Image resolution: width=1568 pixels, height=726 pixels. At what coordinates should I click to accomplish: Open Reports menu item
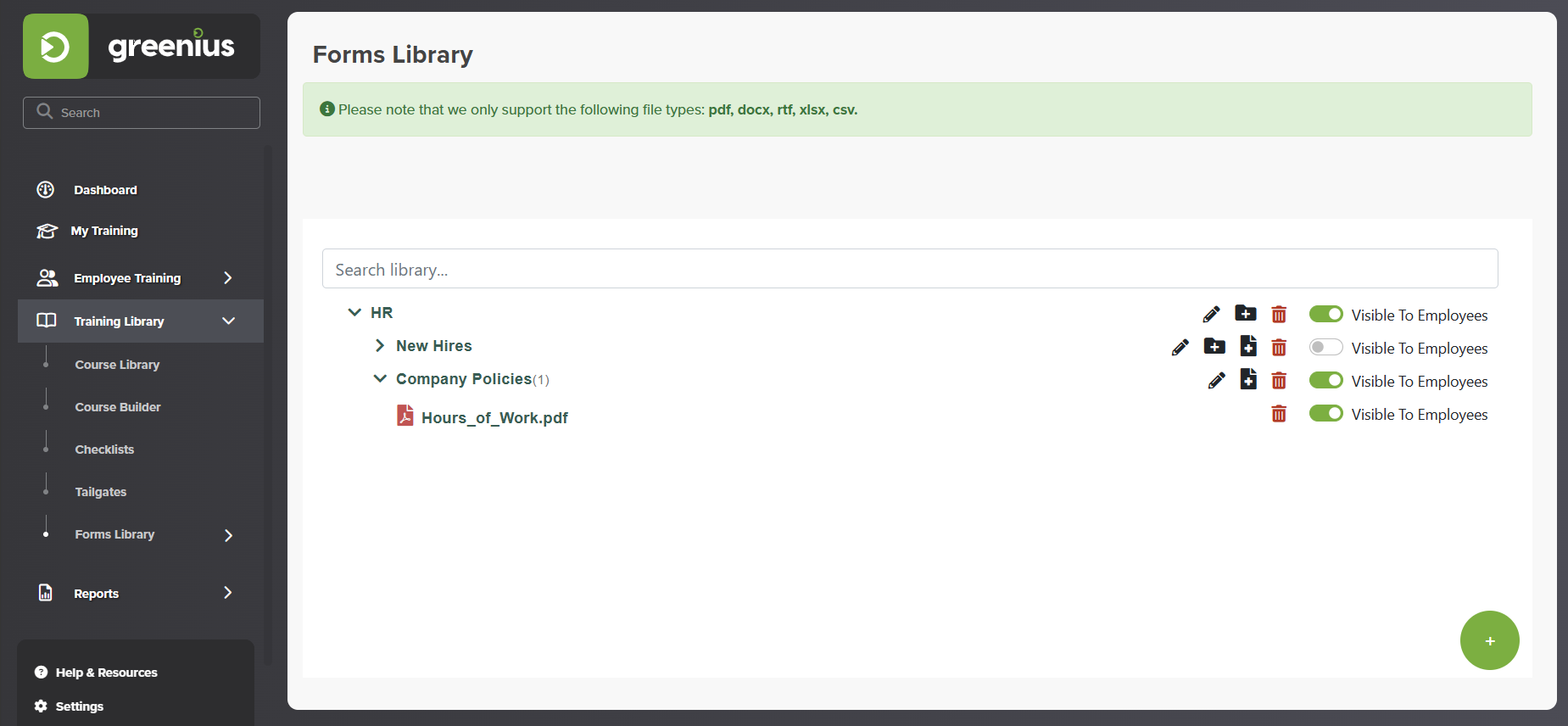pos(96,594)
